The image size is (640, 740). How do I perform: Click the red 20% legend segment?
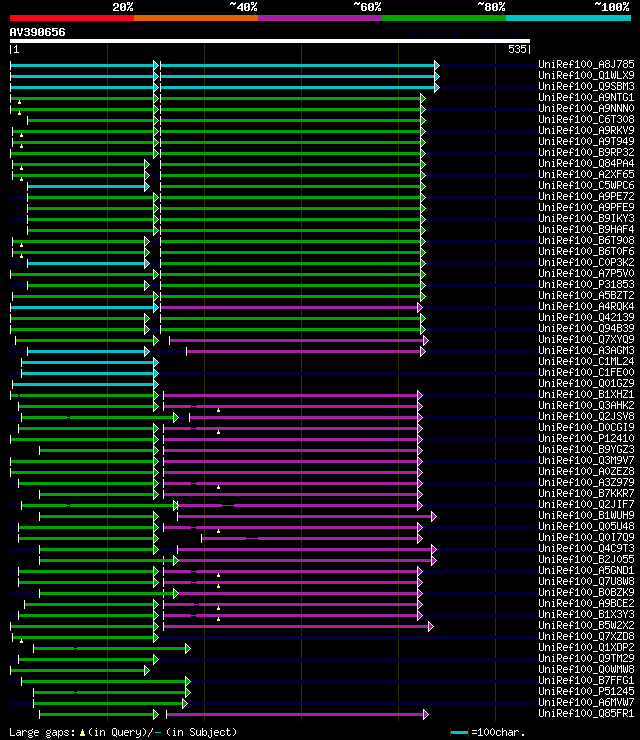pyautogui.click(x=72, y=18)
